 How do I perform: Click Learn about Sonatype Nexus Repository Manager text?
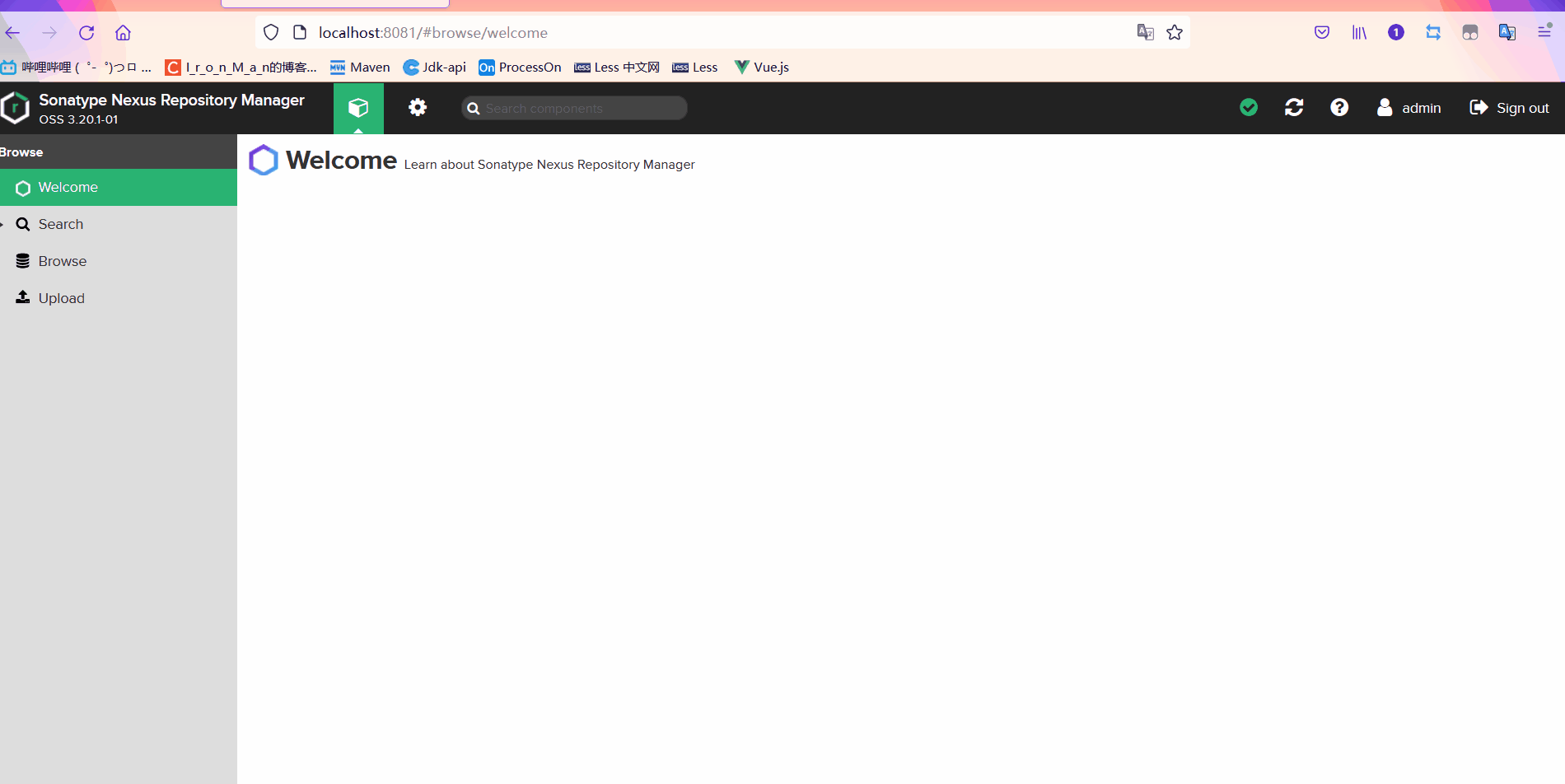[x=549, y=165]
